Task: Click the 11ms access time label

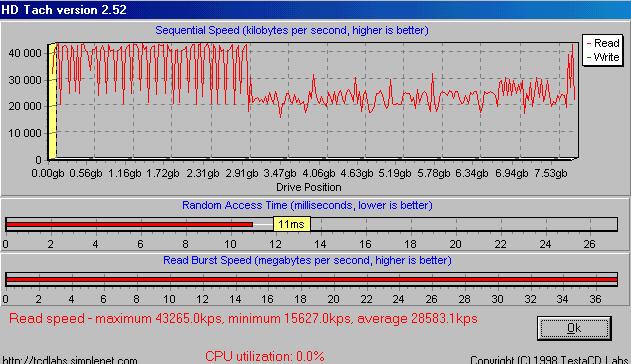Action: coord(292,224)
